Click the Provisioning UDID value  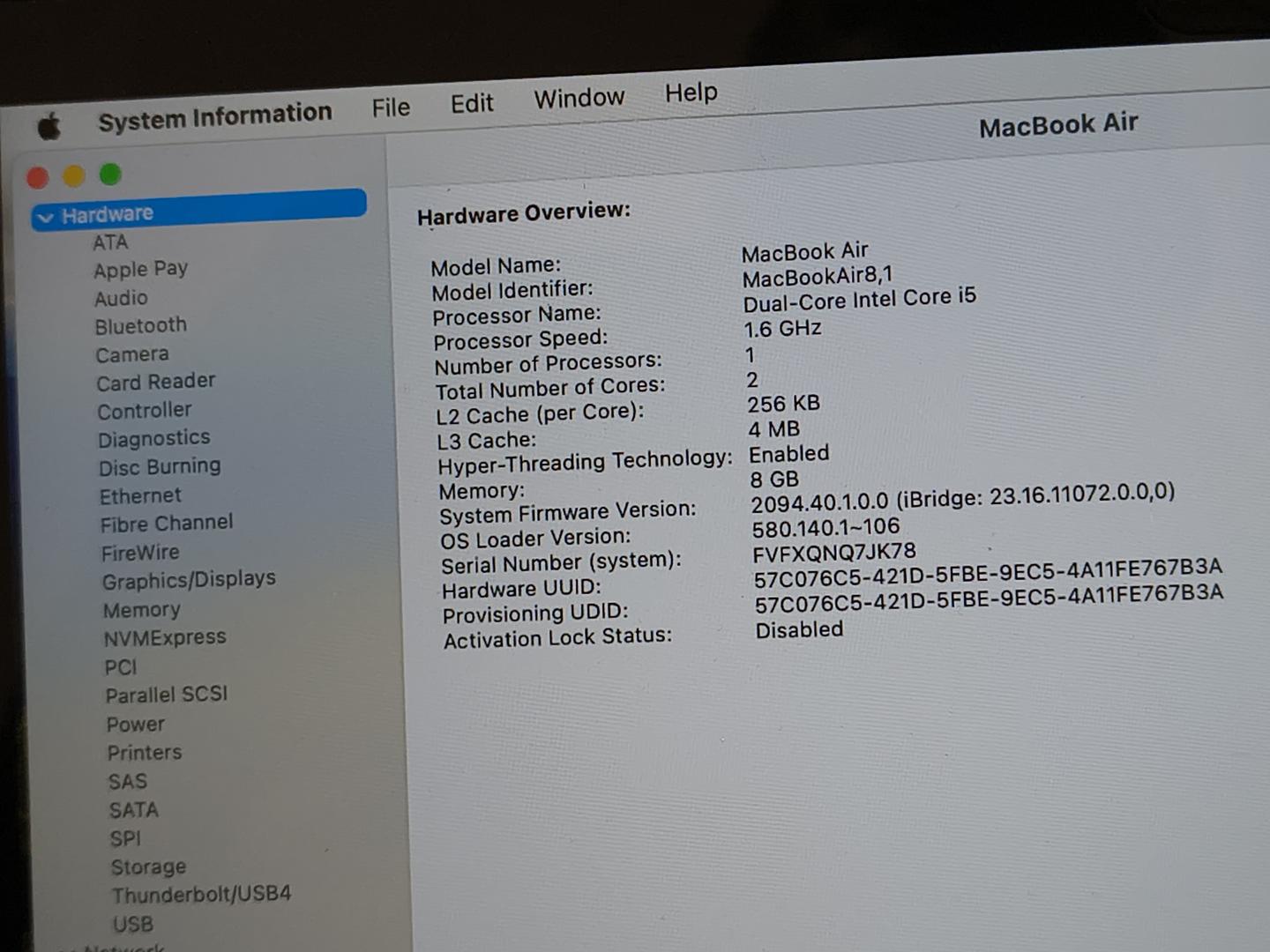990,599
